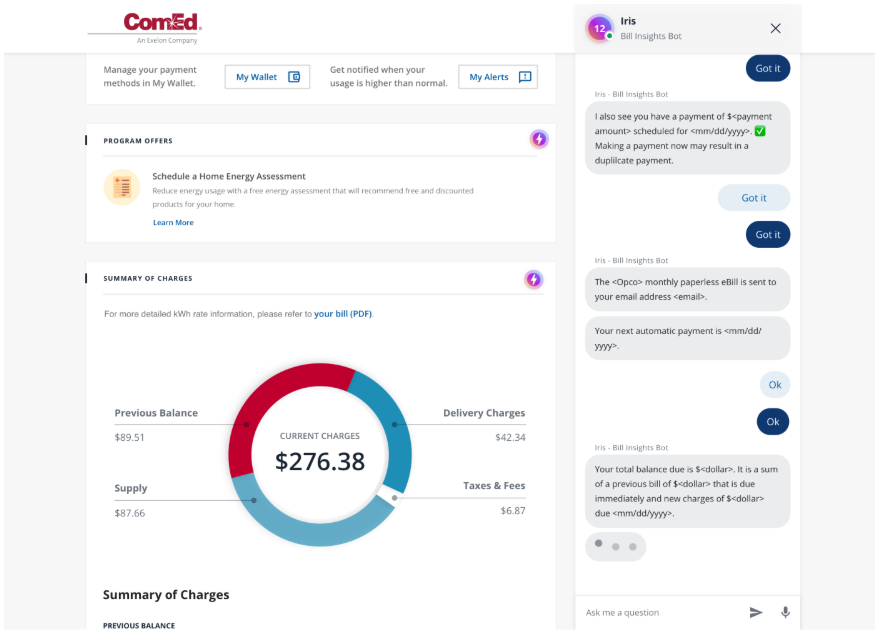This screenshot has height=631, width=875.
Task: Click the dark Got it reply below scheduled payment
Action: [768, 234]
